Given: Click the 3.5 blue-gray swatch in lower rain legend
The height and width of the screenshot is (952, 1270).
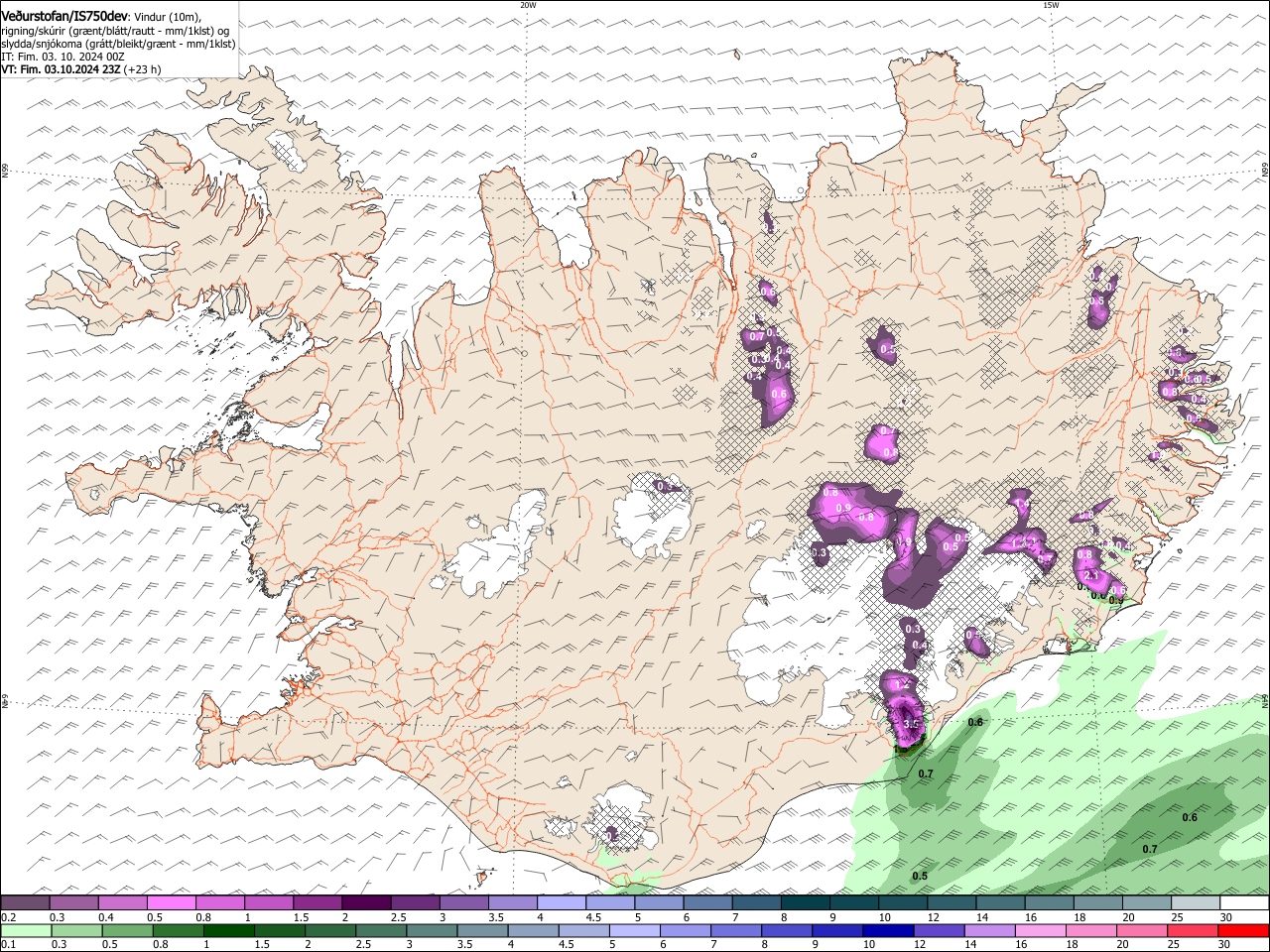Looking at the screenshot, I should point(482,931).
